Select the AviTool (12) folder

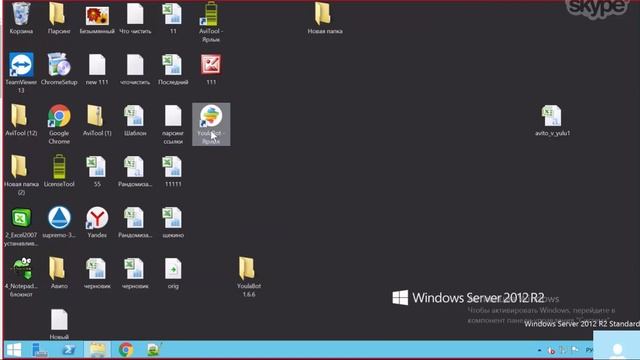[21, 120]
